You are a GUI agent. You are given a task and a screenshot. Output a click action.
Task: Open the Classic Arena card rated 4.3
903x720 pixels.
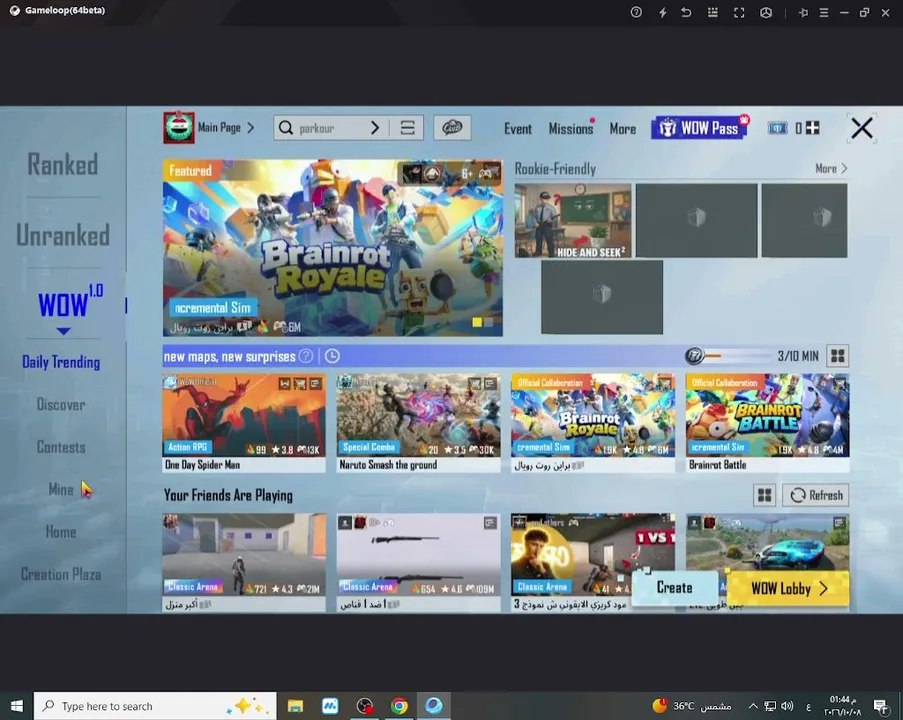(244, 563)
